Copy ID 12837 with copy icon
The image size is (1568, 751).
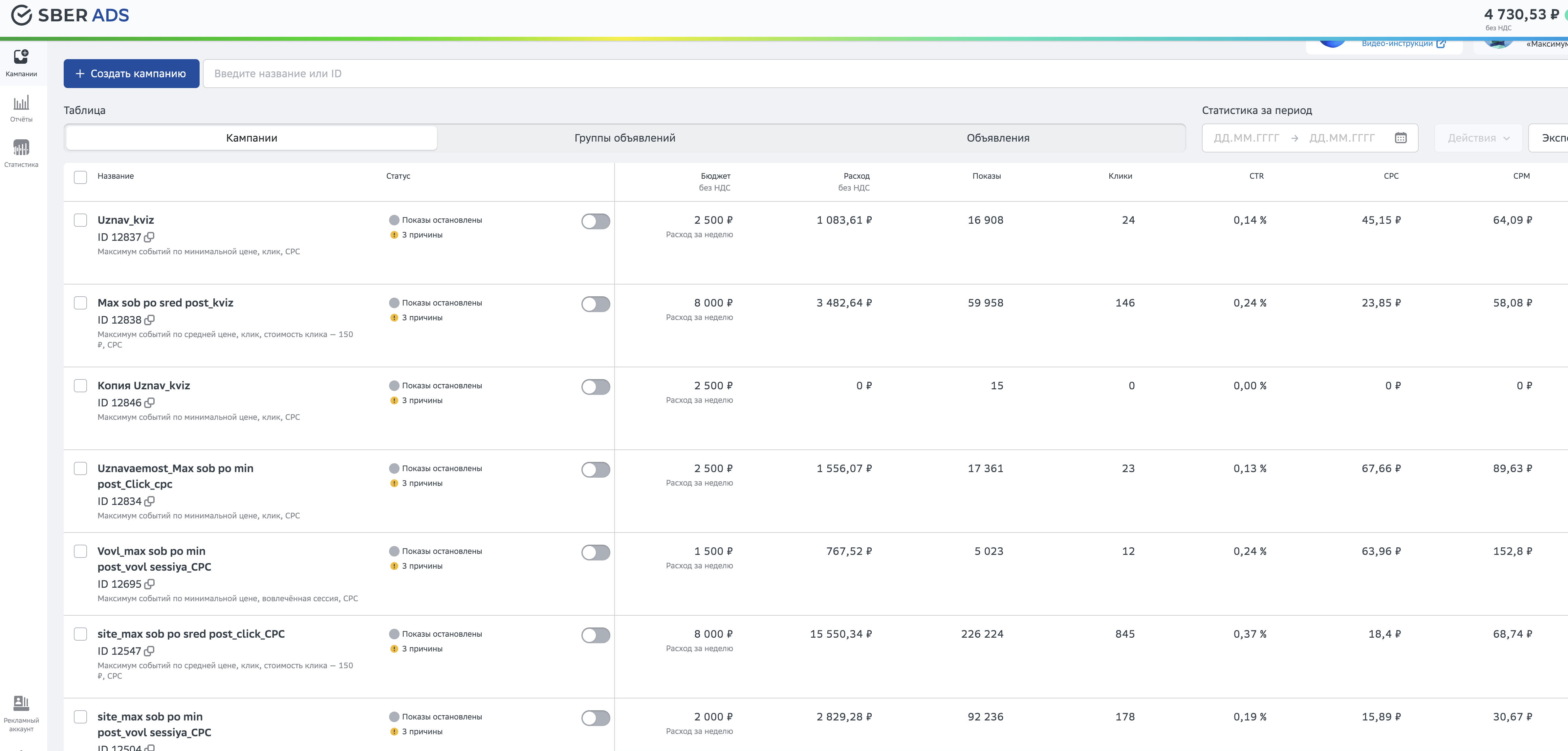click(x=149, y=237)
